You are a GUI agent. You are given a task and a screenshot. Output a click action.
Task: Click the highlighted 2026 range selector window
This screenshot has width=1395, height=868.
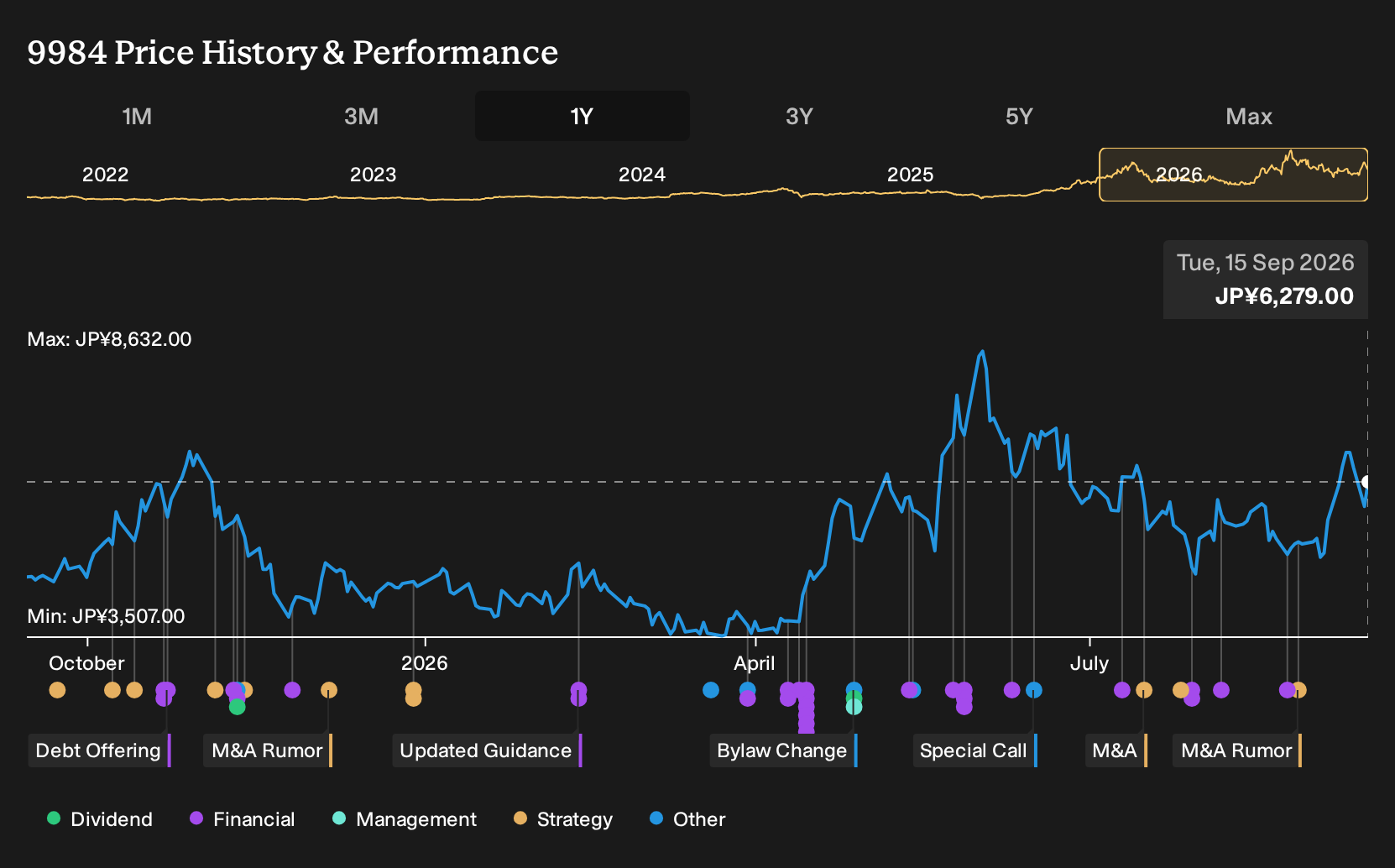[1233, 175]
